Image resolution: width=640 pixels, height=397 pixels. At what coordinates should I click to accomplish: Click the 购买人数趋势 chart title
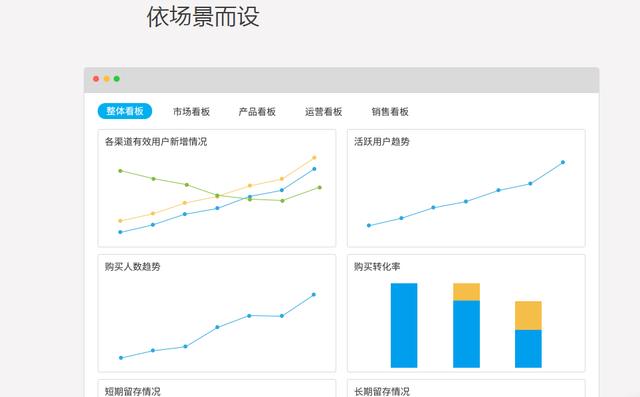click(133, 266)
